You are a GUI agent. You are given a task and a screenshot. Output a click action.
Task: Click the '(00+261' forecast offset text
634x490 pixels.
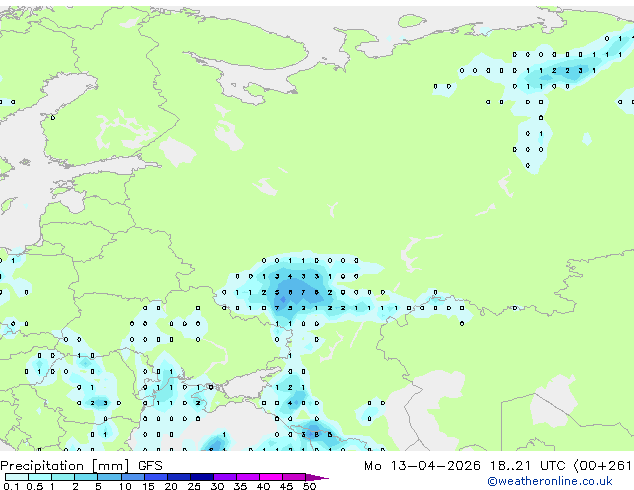[603, 466]
